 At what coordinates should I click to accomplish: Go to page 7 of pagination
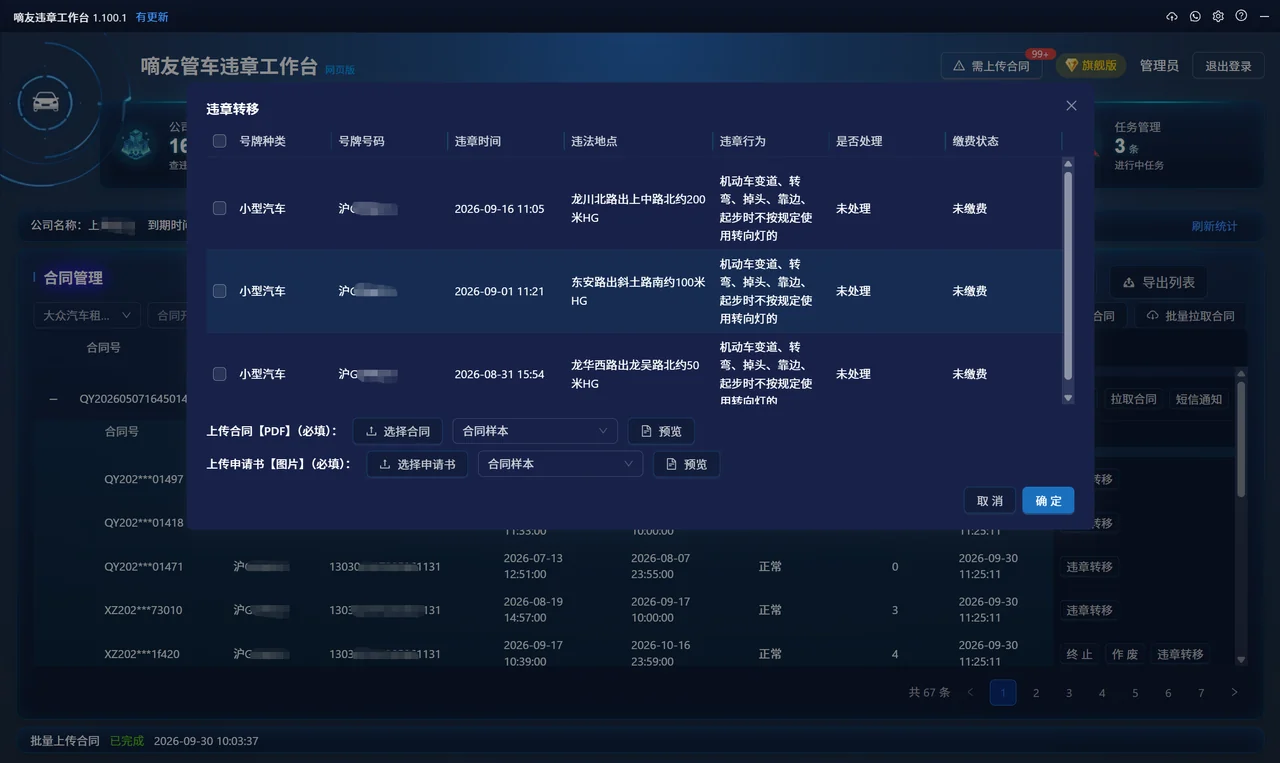click(x=1201, y=693)
